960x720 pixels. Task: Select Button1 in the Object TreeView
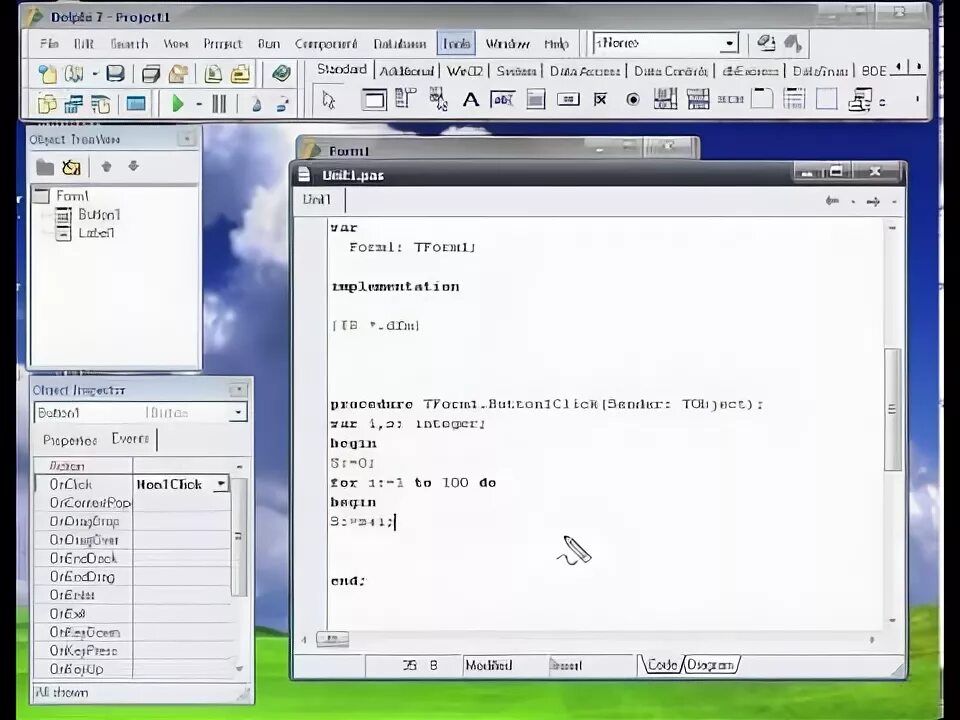[x=99, y=214]
